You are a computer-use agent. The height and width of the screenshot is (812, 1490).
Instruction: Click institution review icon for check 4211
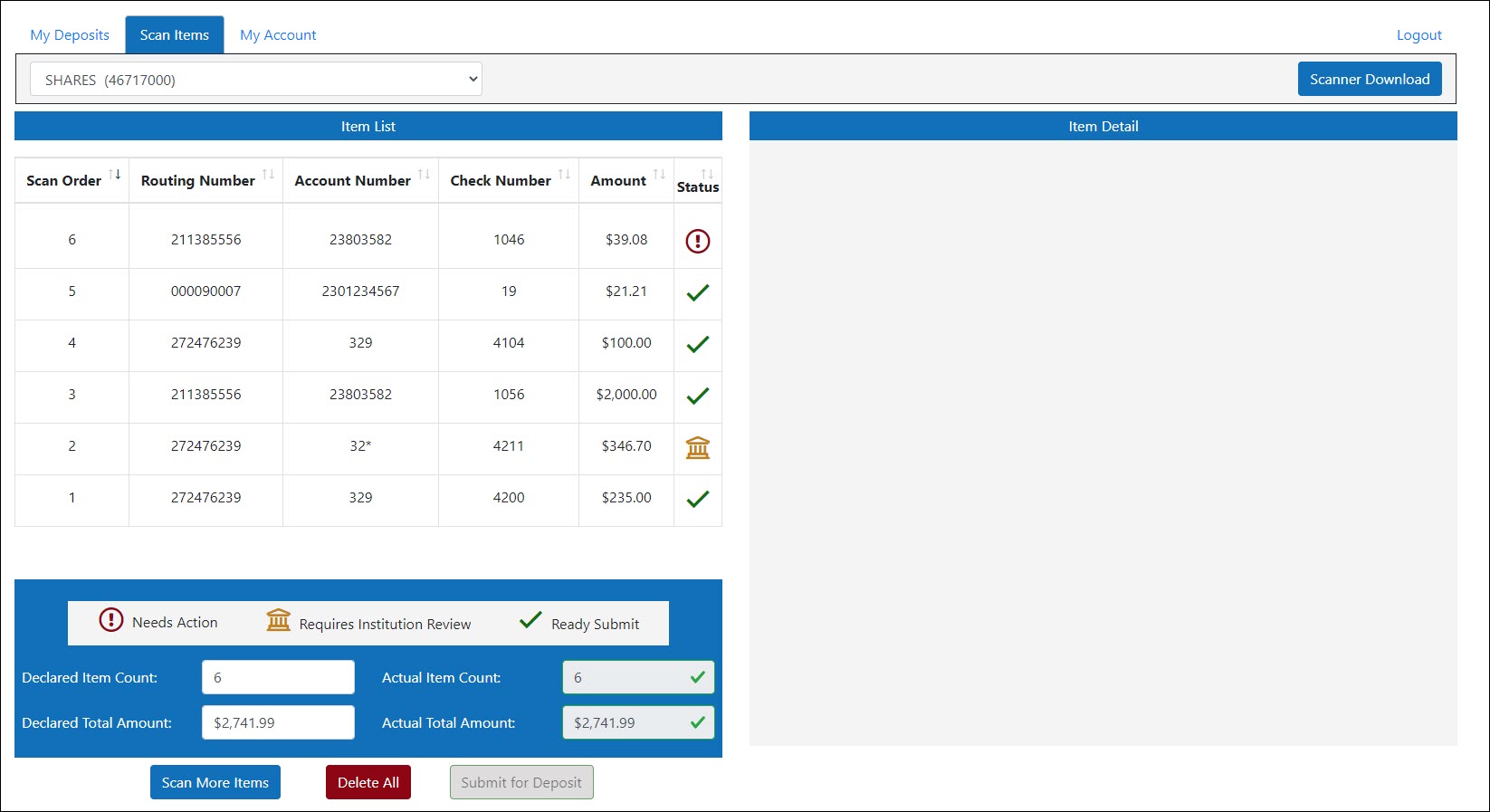tap(697, 447)
